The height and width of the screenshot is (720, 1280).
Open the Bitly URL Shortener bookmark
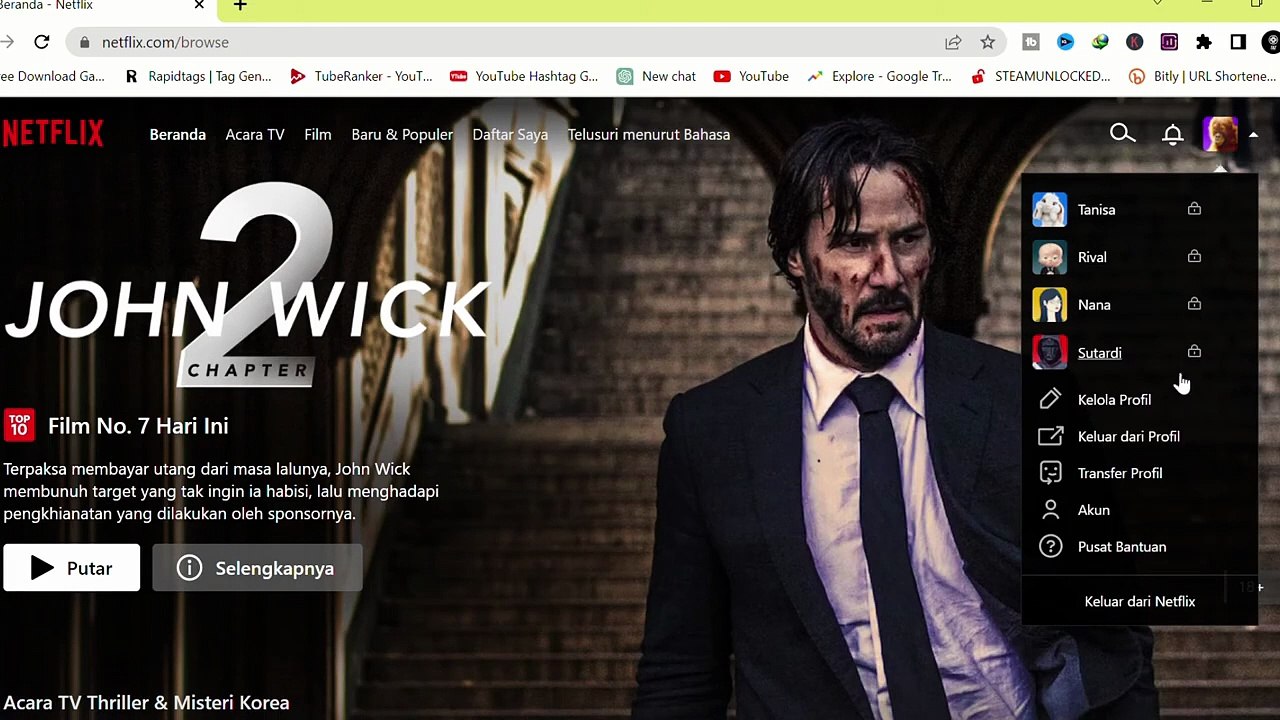click(1202, 76)
